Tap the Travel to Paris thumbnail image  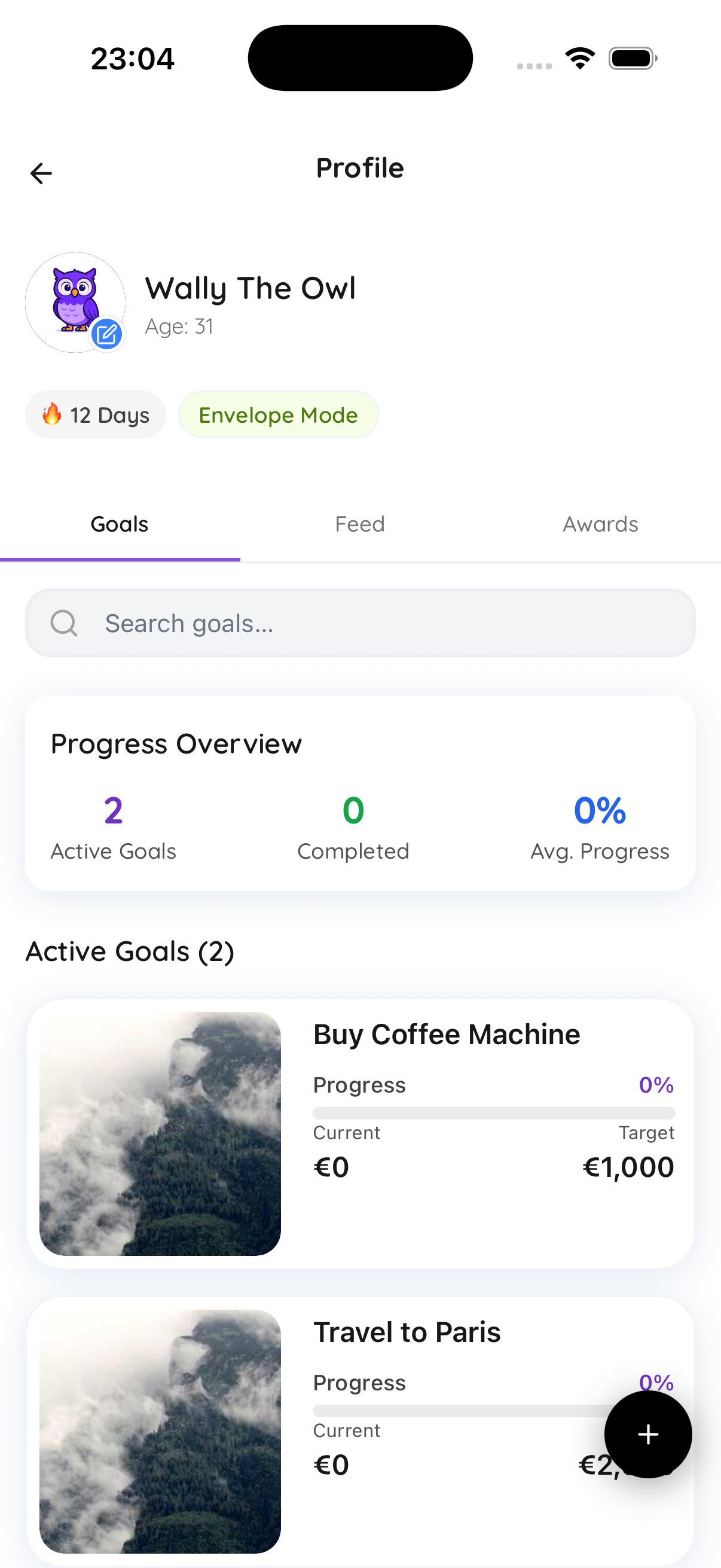(x=160, y=1431)
